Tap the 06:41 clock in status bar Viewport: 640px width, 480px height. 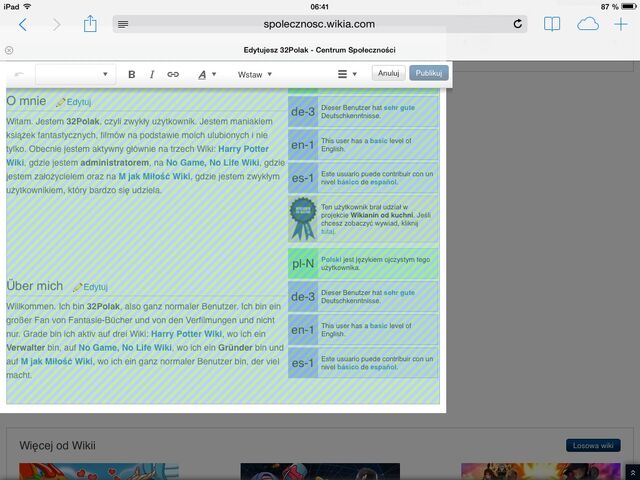click(320, 7)
